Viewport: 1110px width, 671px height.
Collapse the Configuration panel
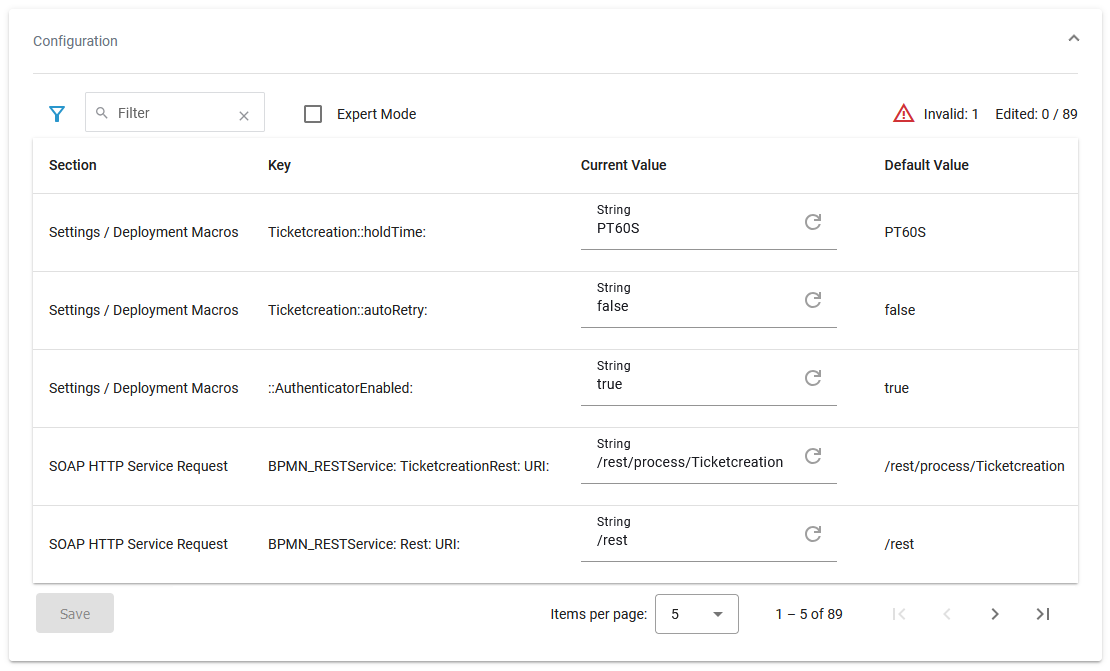(1073, 39)
